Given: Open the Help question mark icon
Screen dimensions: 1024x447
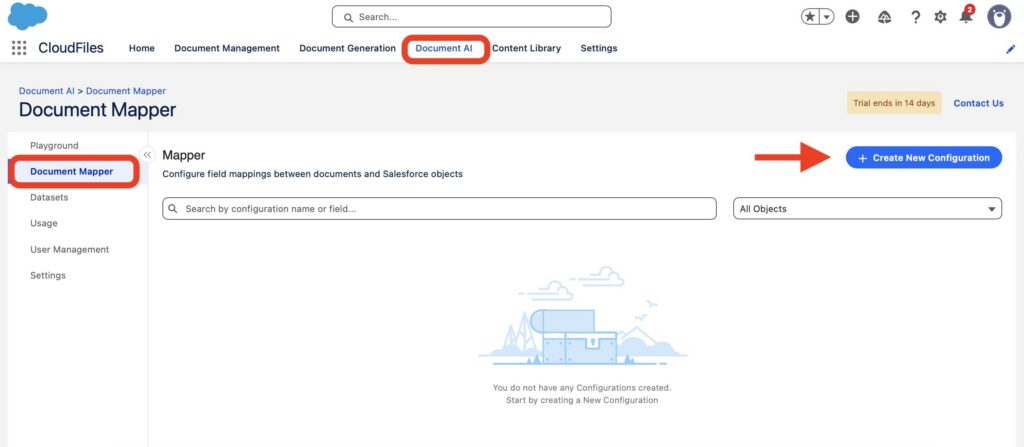Looking at the screenshot, I should (916, 17).
